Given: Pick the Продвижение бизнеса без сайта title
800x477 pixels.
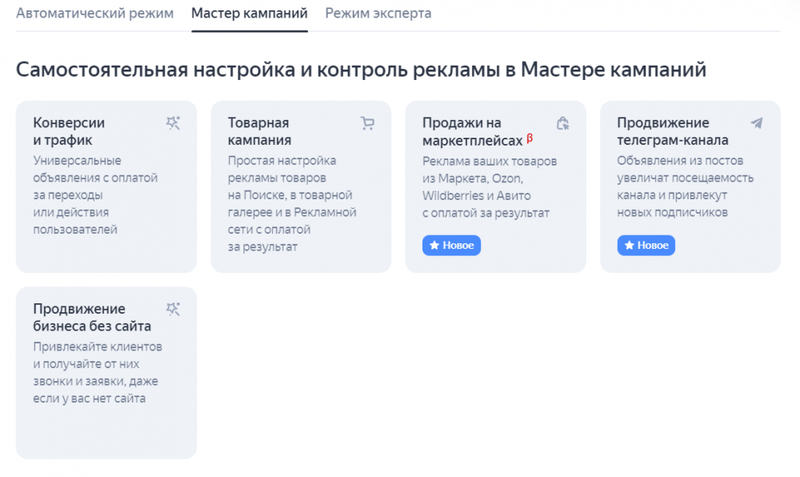Looking at the screenshot, I should tap(92, 317).
